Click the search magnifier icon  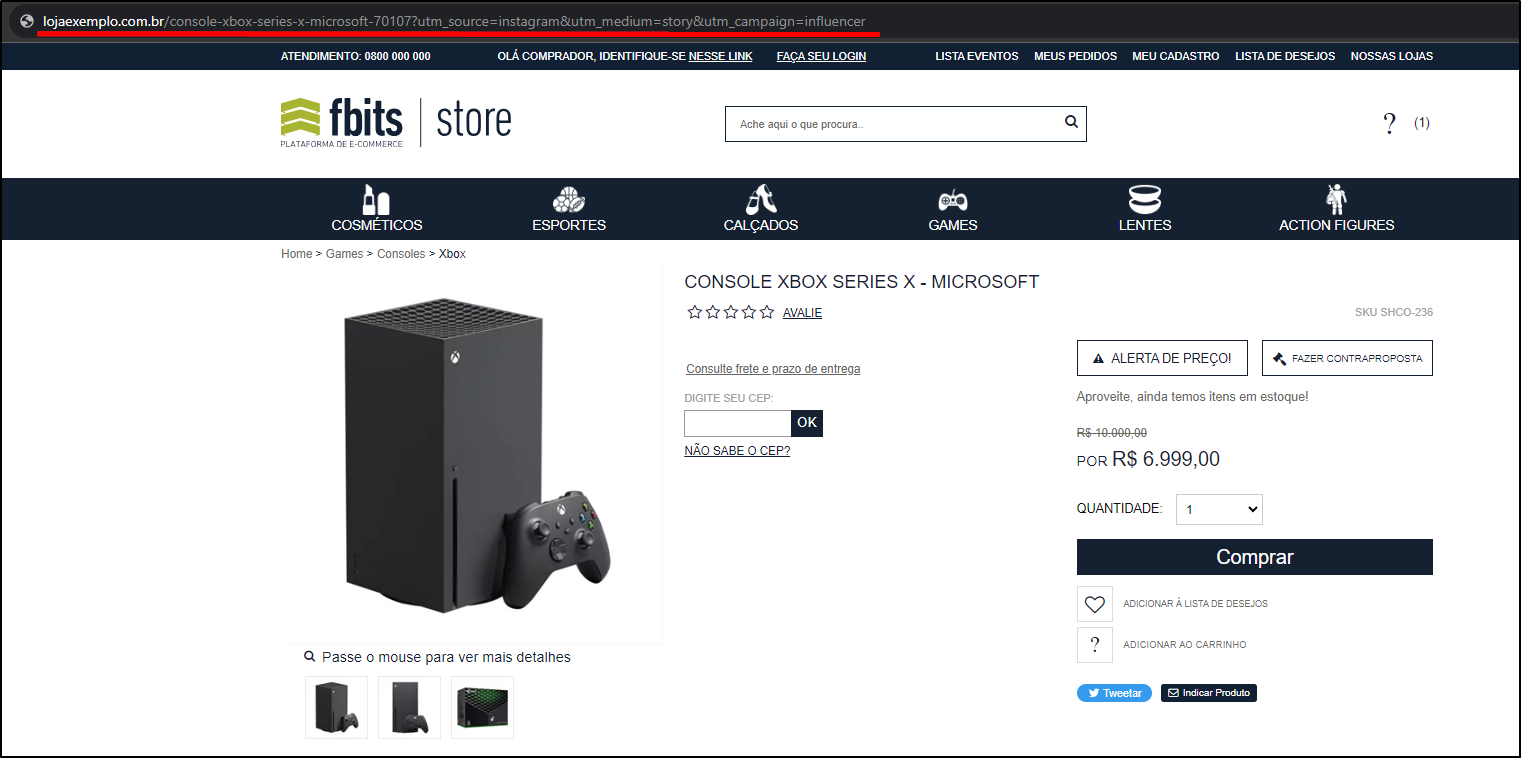[x=1071, y=122]
